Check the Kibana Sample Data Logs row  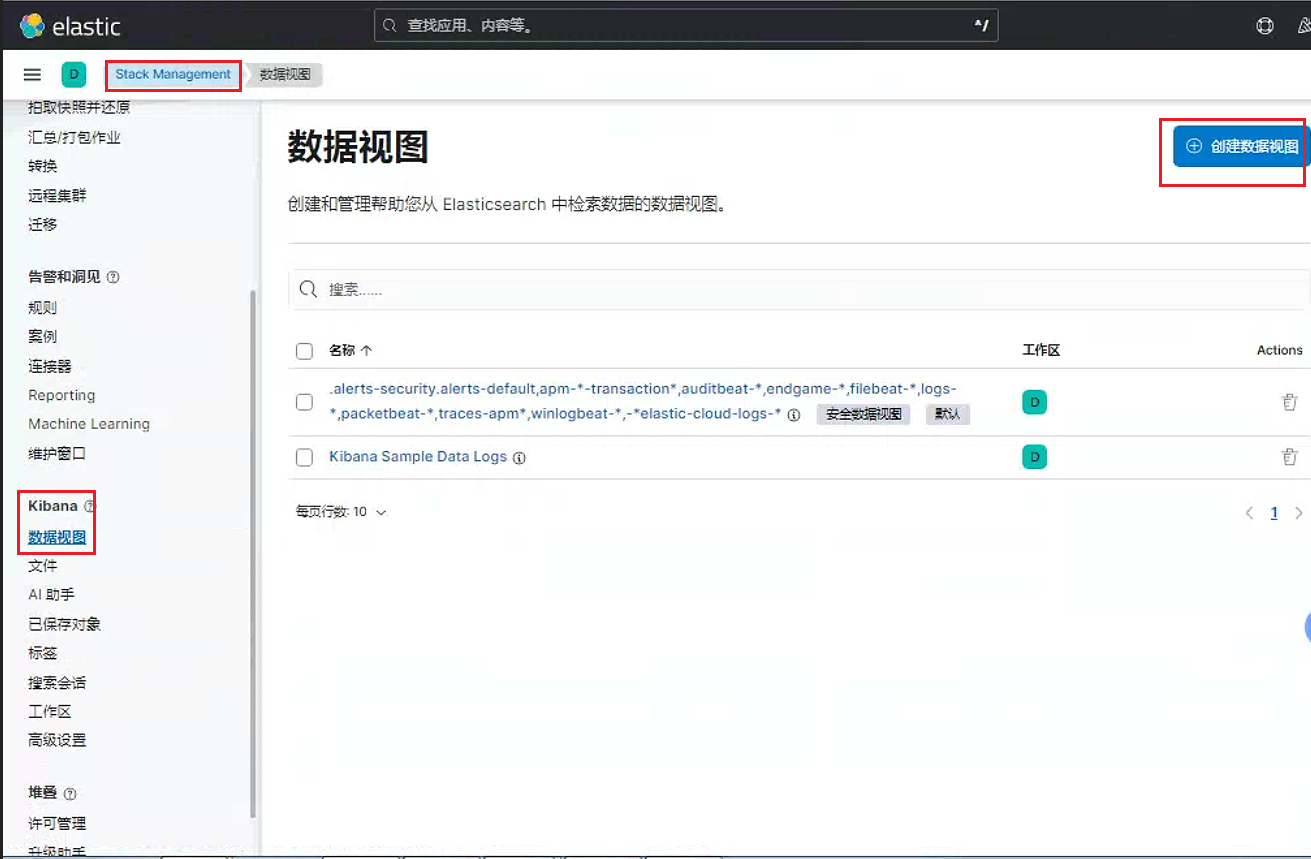tap(305, 457)
